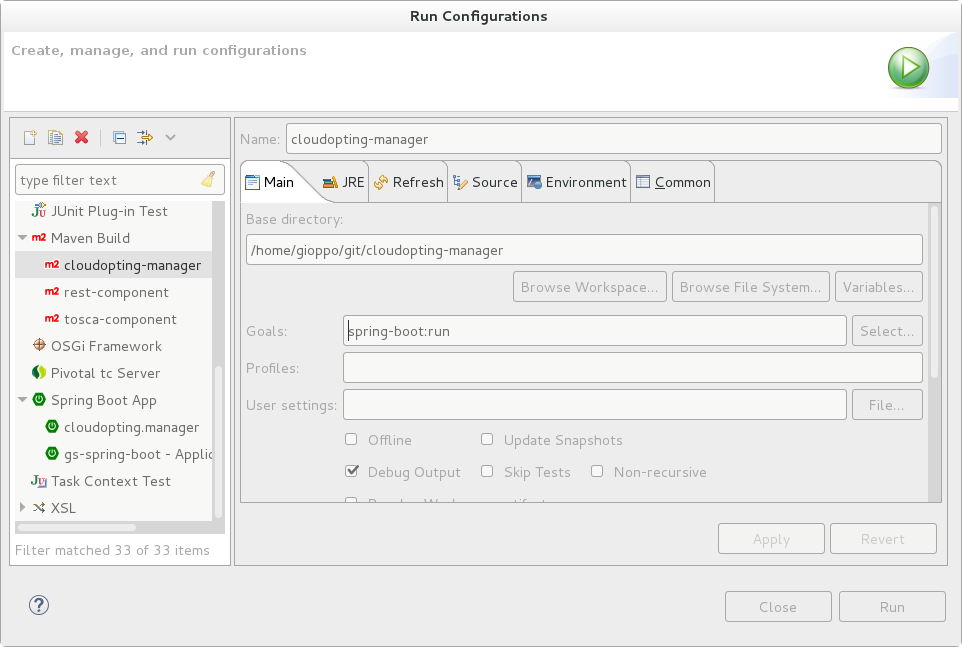Click the JUnit Plug-in Test icon
962x647 pixels.
[39, 210]
